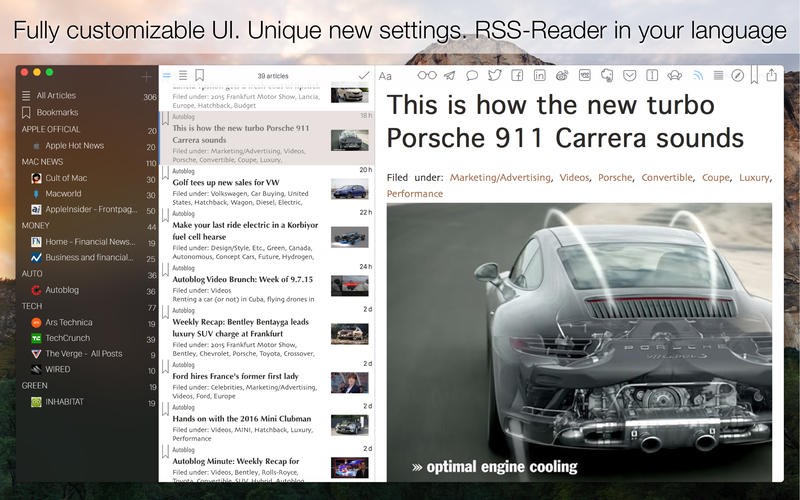Open the article in Safari with compass icon
800x500 pixels.
point(737,76)
